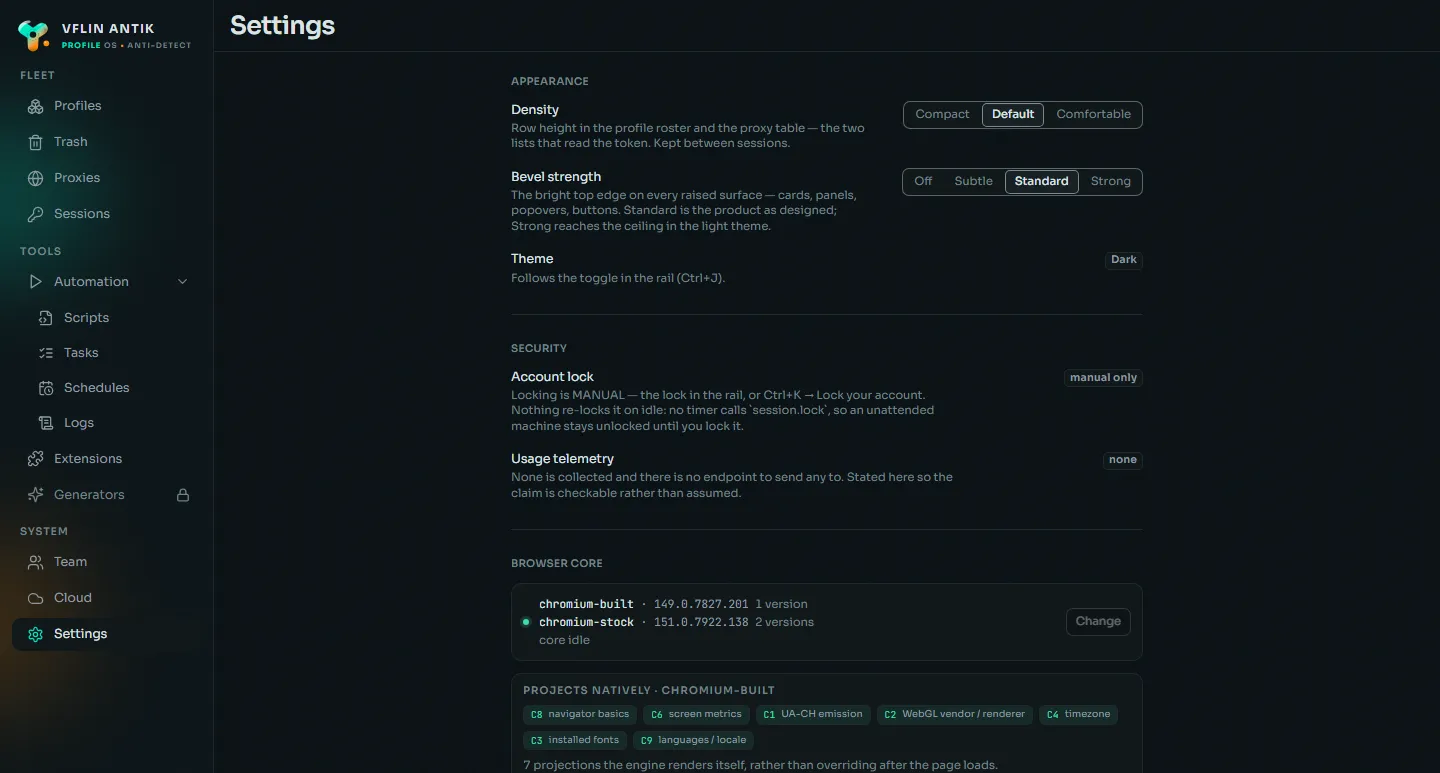
Task: Click the Account lock label
Action: pyautogui.click(x=552, y=377)
